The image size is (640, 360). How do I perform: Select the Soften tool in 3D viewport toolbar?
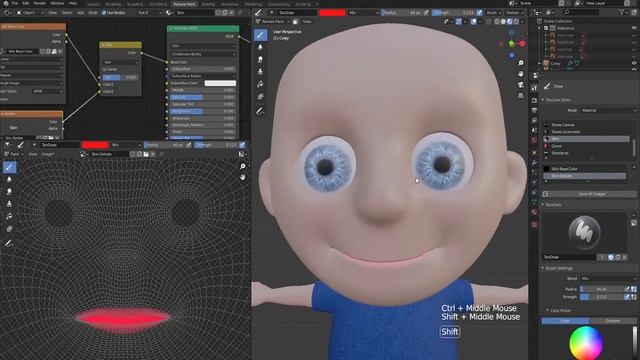click(260, 47)
